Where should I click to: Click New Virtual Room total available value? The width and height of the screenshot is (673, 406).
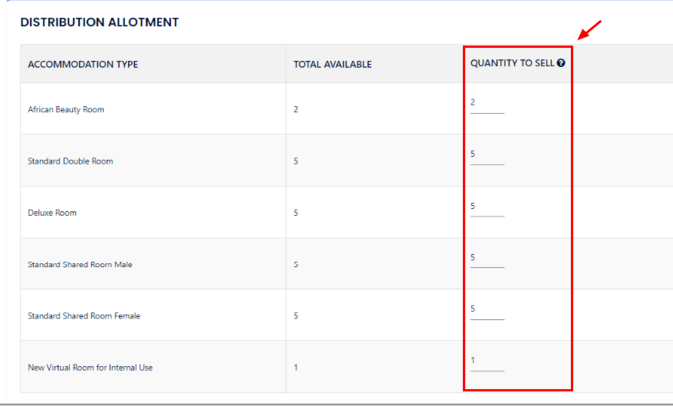tap(296, 368)
